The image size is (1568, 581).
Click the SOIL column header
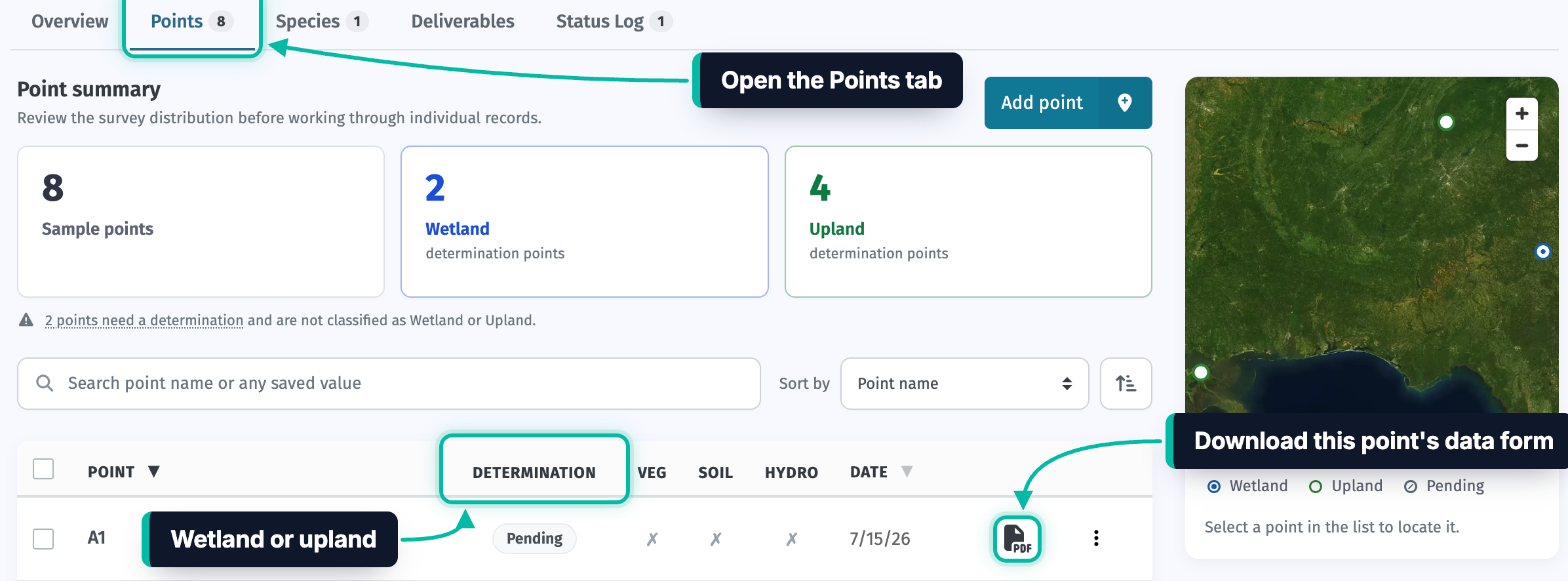[716, 472]
